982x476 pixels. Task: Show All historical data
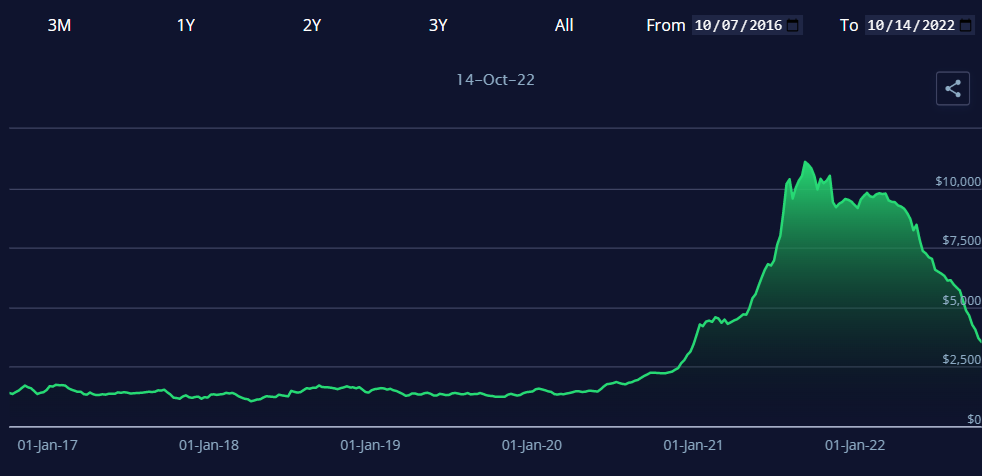564,26
